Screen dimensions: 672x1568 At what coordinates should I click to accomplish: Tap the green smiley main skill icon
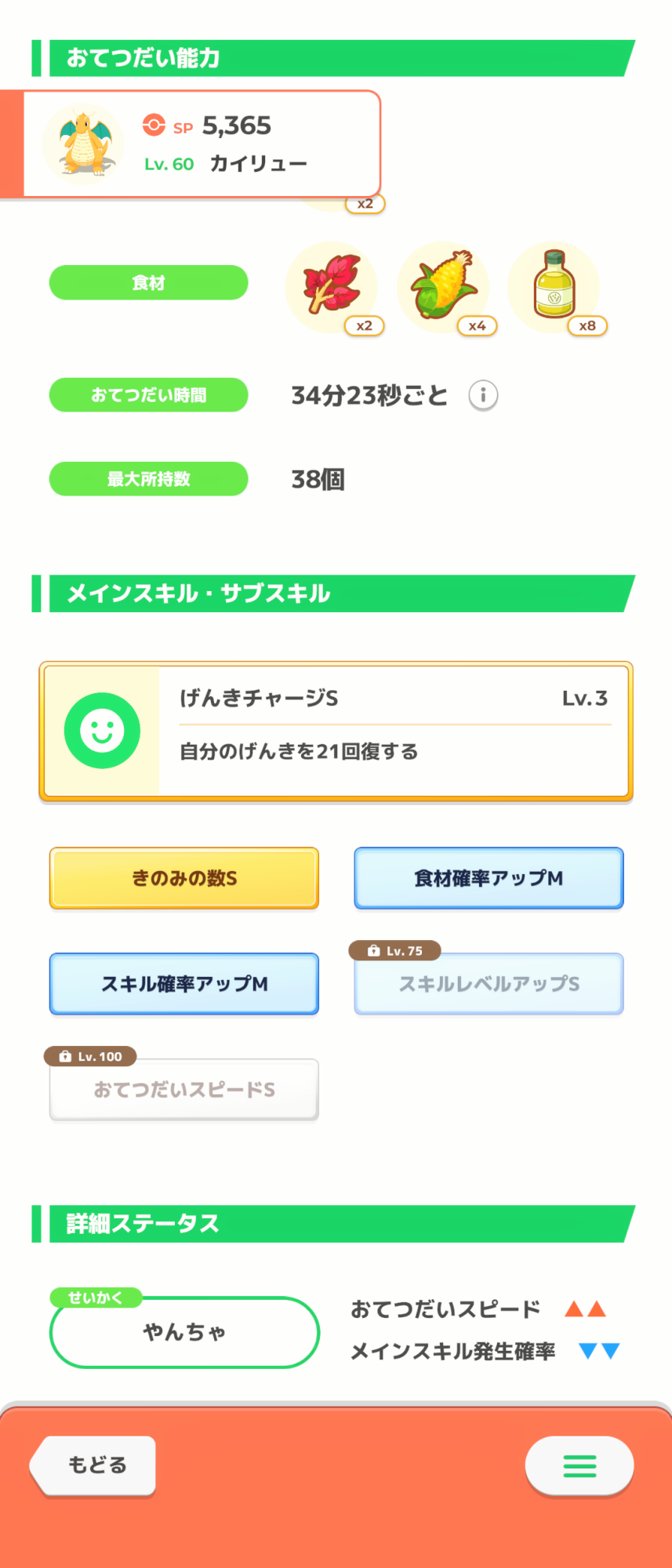[102, 731]
